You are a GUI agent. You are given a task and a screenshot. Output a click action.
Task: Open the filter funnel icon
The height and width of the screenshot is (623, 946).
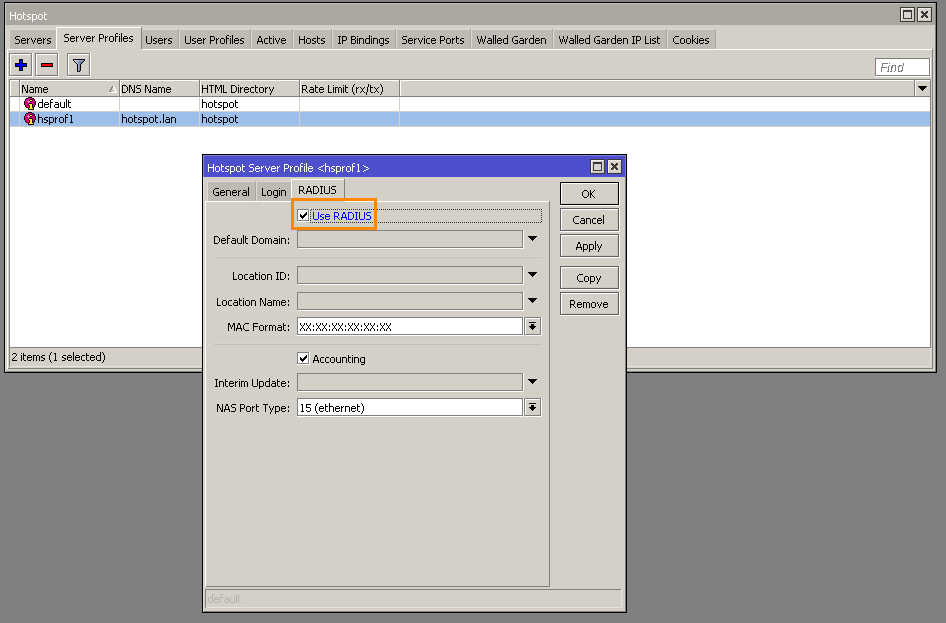(79, 65)
